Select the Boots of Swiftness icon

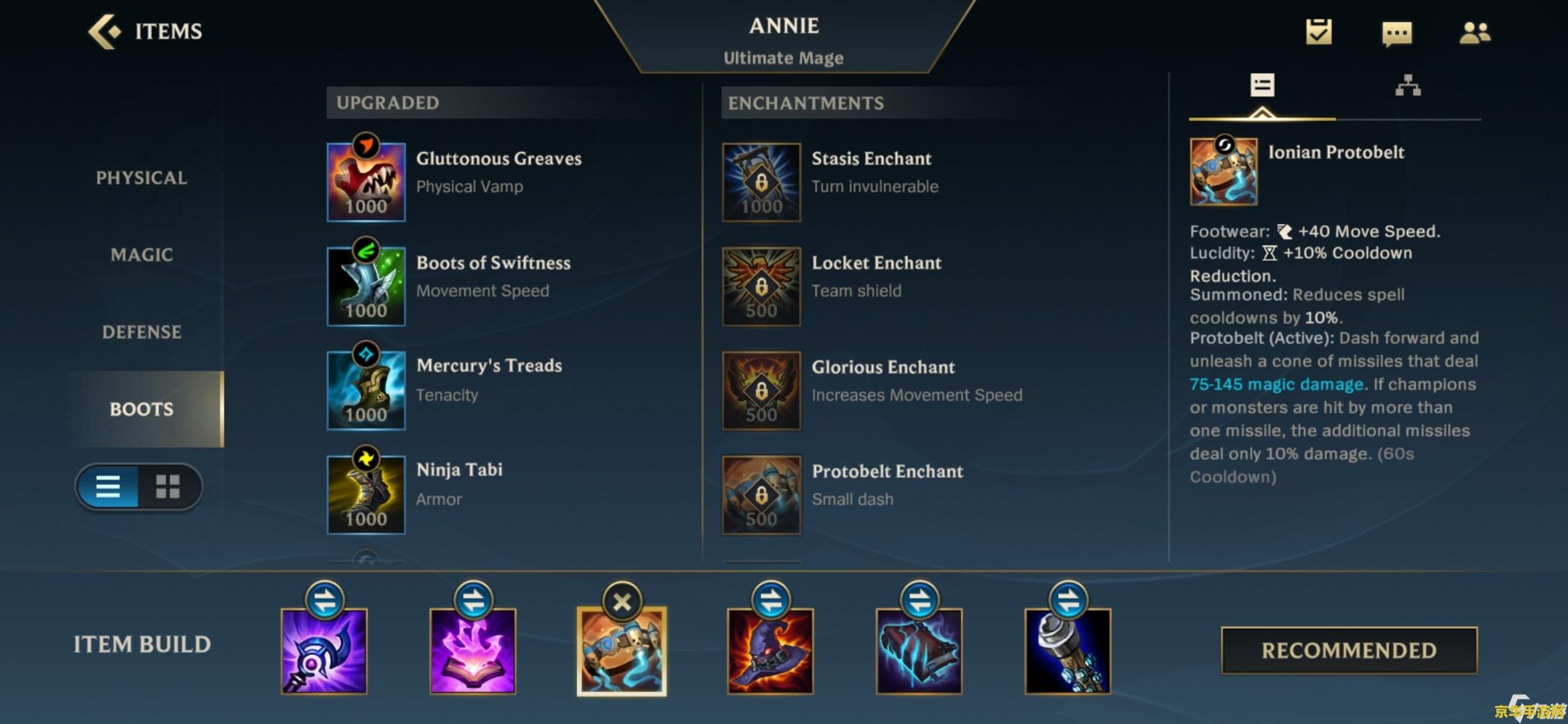point(366,286)
